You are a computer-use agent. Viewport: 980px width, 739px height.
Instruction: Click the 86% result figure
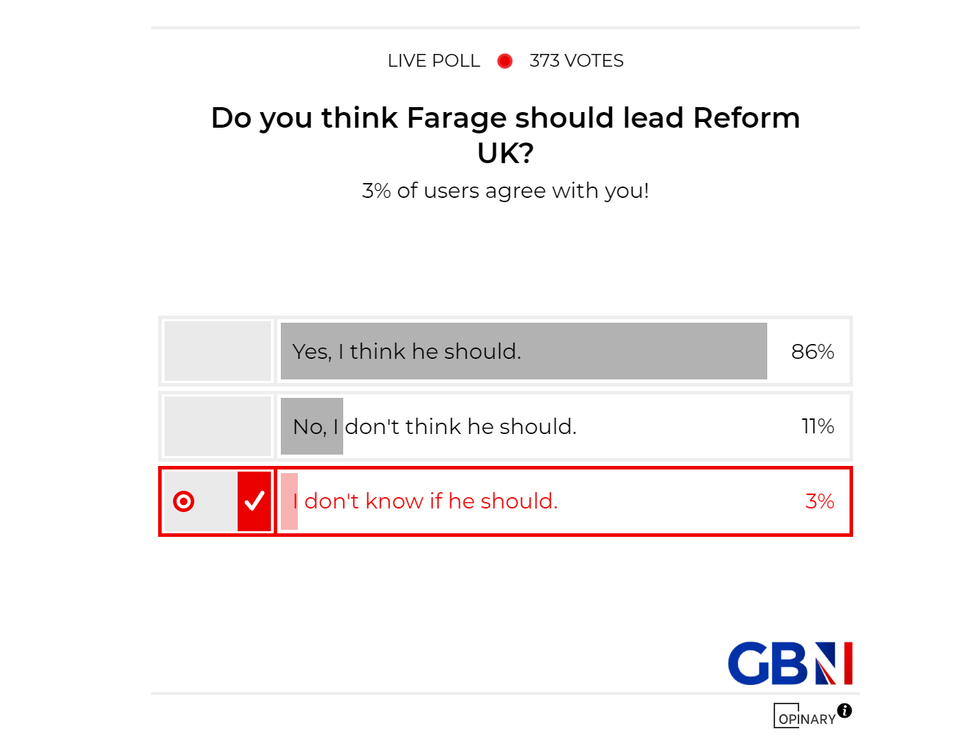coord(812,352)
